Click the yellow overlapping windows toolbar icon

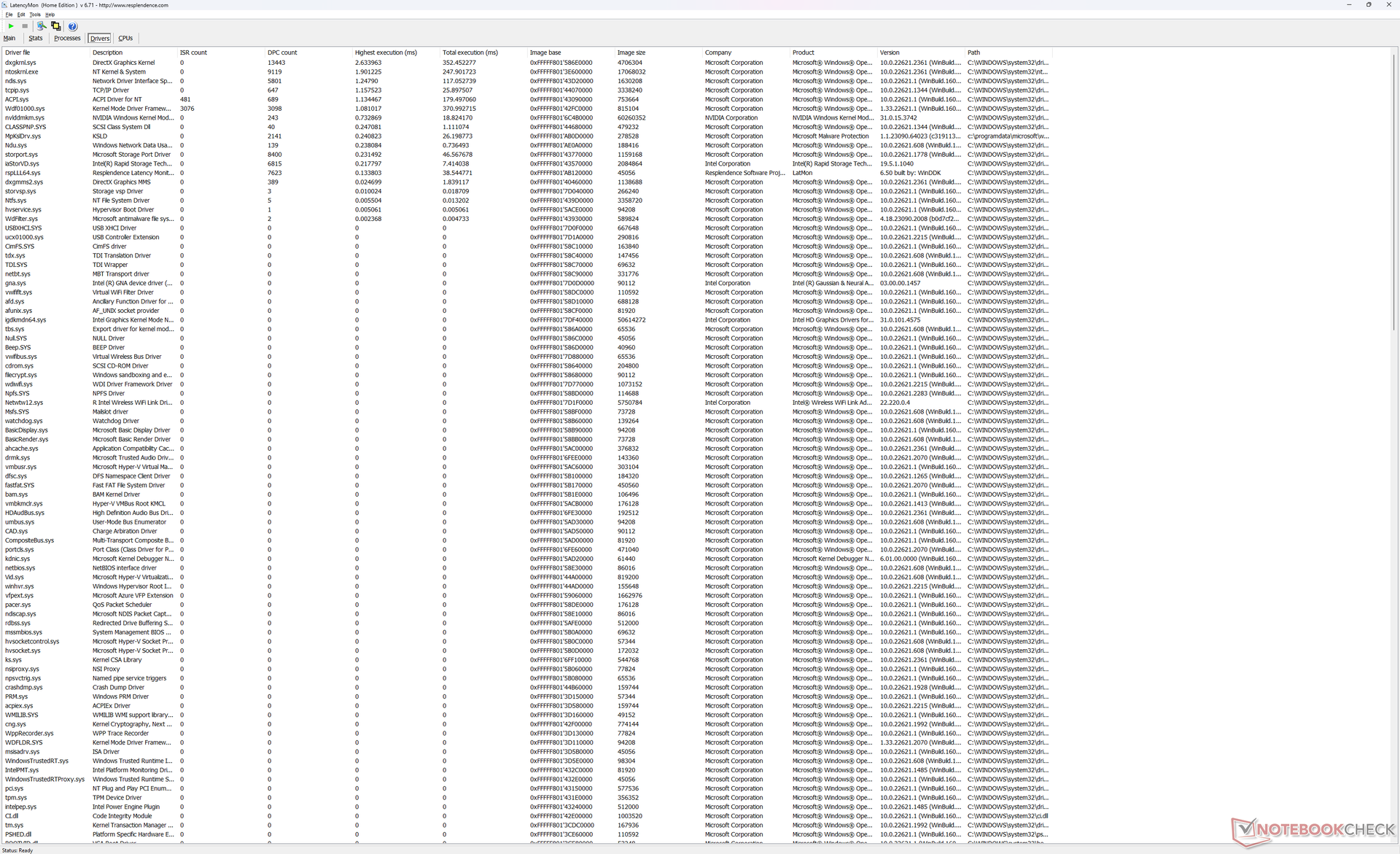56,26
